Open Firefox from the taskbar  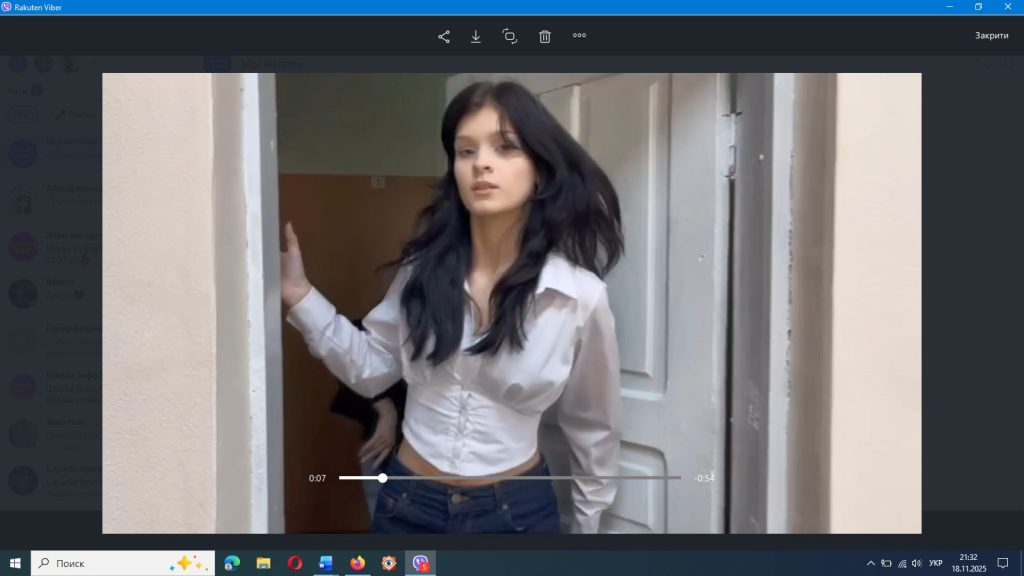coord(358,563)
